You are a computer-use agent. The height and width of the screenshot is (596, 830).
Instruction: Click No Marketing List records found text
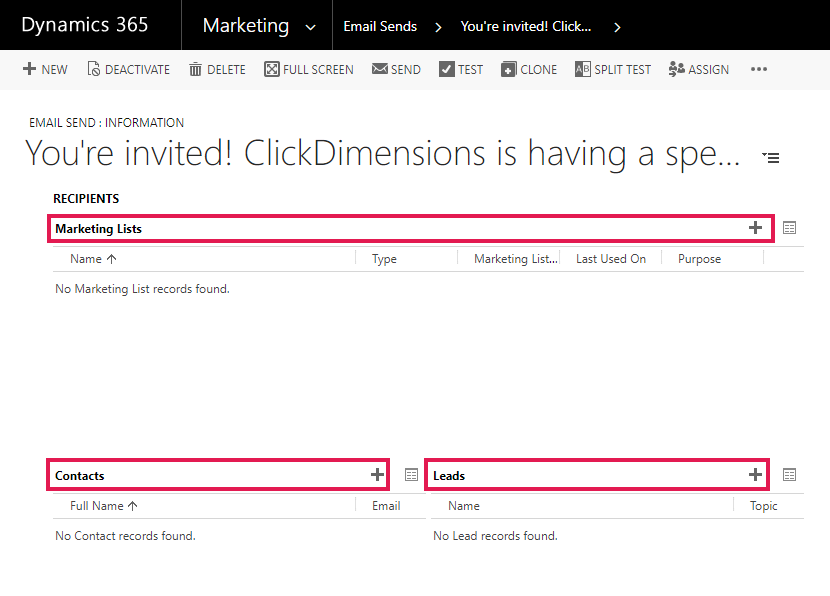[x=142, y=289]
